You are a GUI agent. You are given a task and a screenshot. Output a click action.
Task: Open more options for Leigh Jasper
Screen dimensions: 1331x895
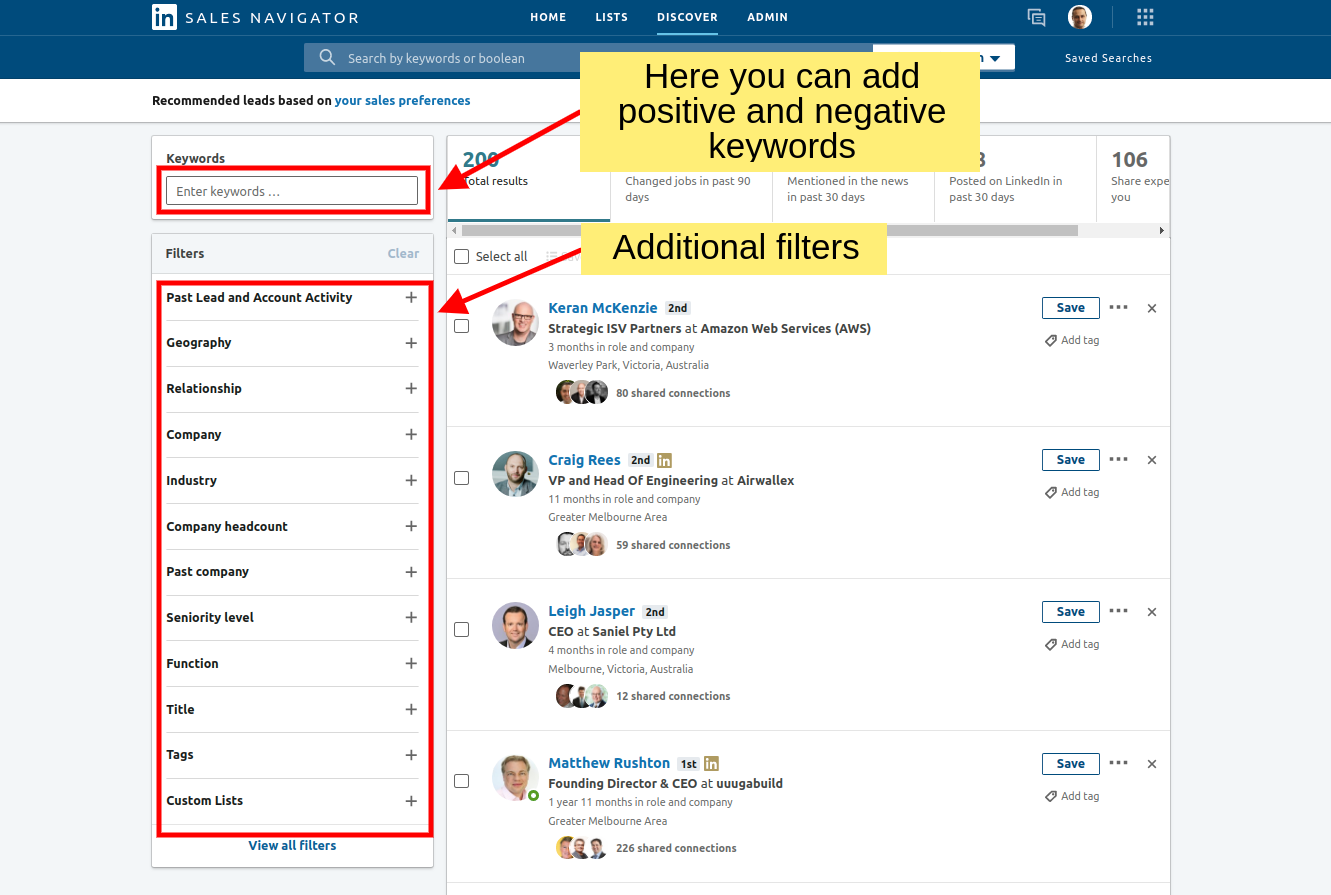(x=1119, y=611)
